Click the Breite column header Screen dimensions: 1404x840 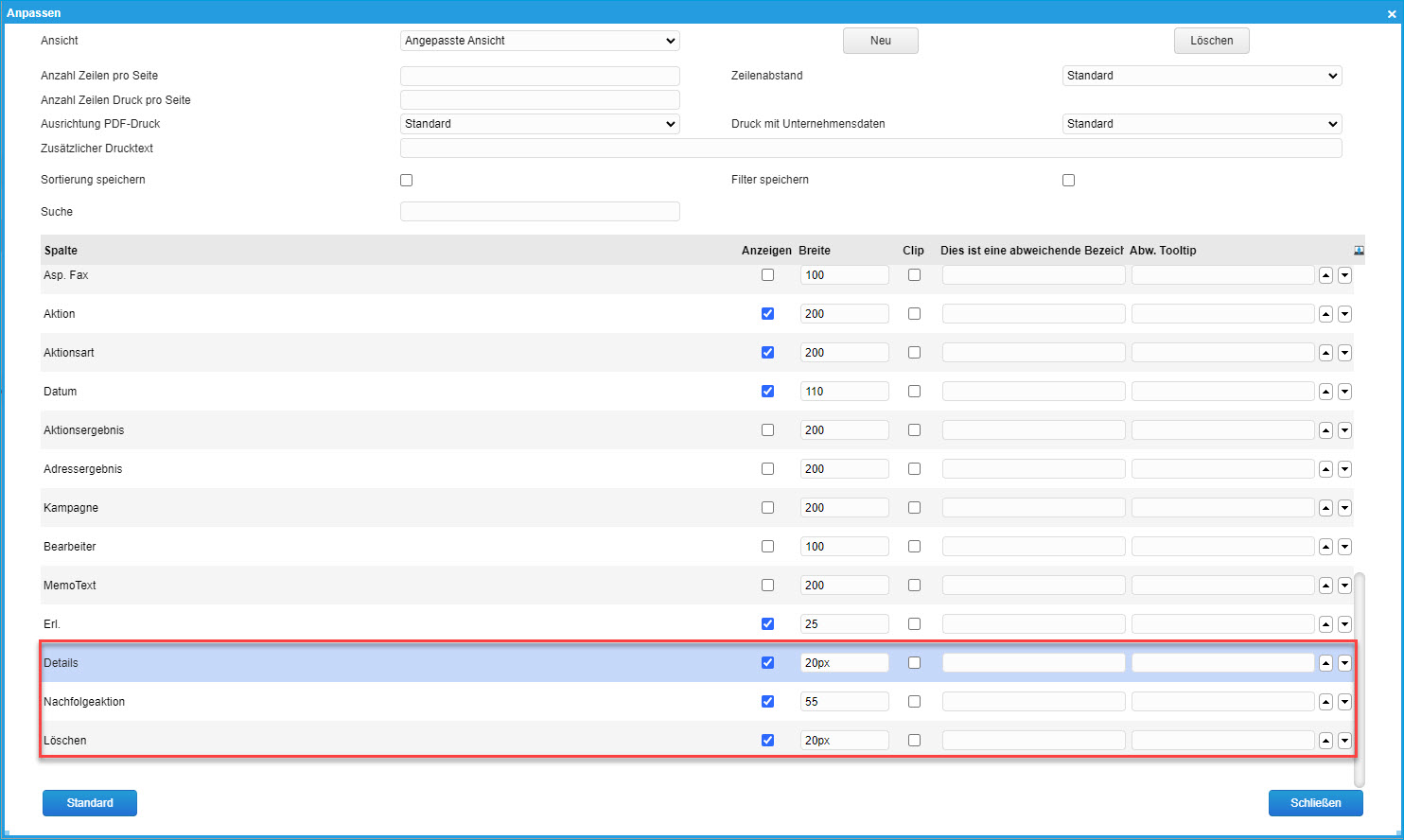point(815,251)
